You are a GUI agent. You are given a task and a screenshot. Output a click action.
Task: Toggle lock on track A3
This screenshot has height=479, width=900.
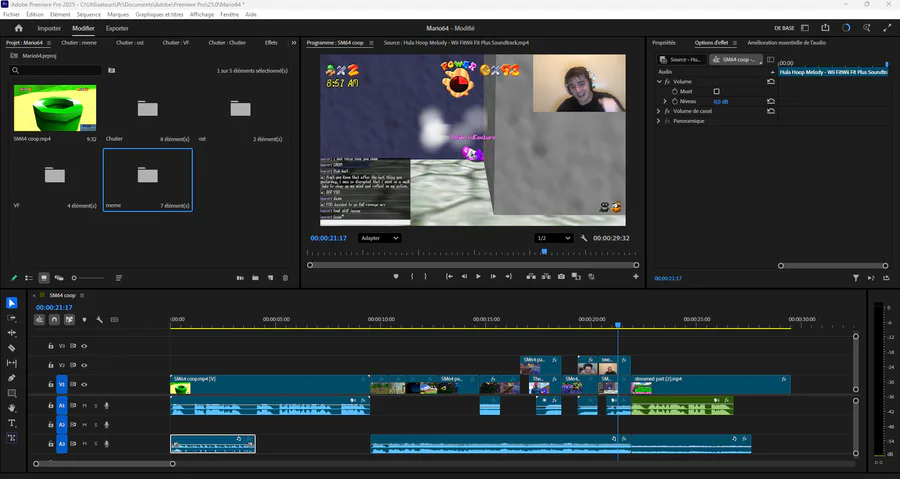pos(51,443)
